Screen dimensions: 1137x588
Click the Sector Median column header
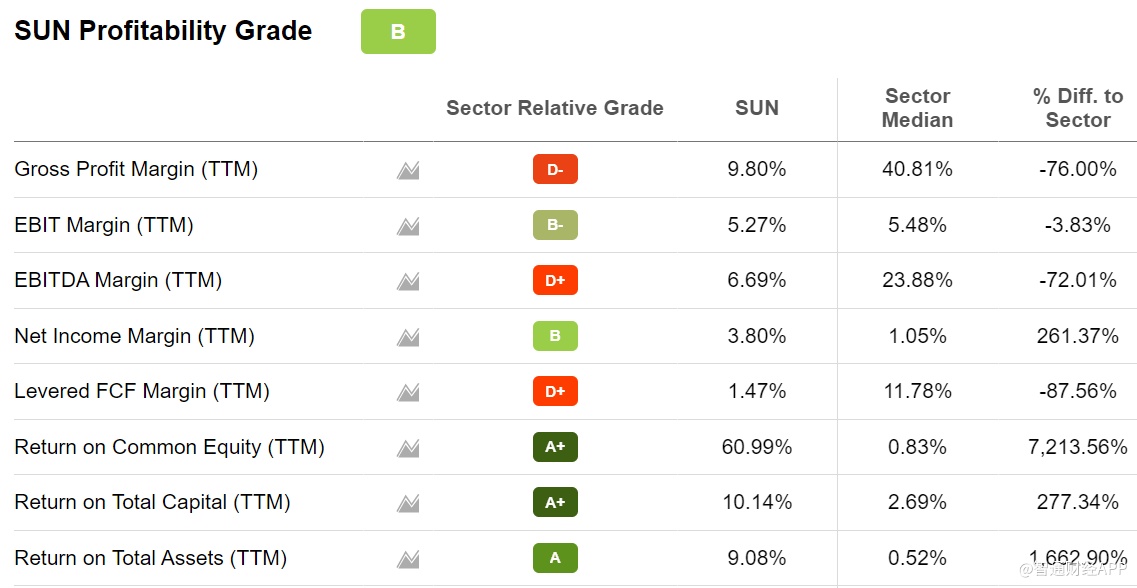(917, 108)
